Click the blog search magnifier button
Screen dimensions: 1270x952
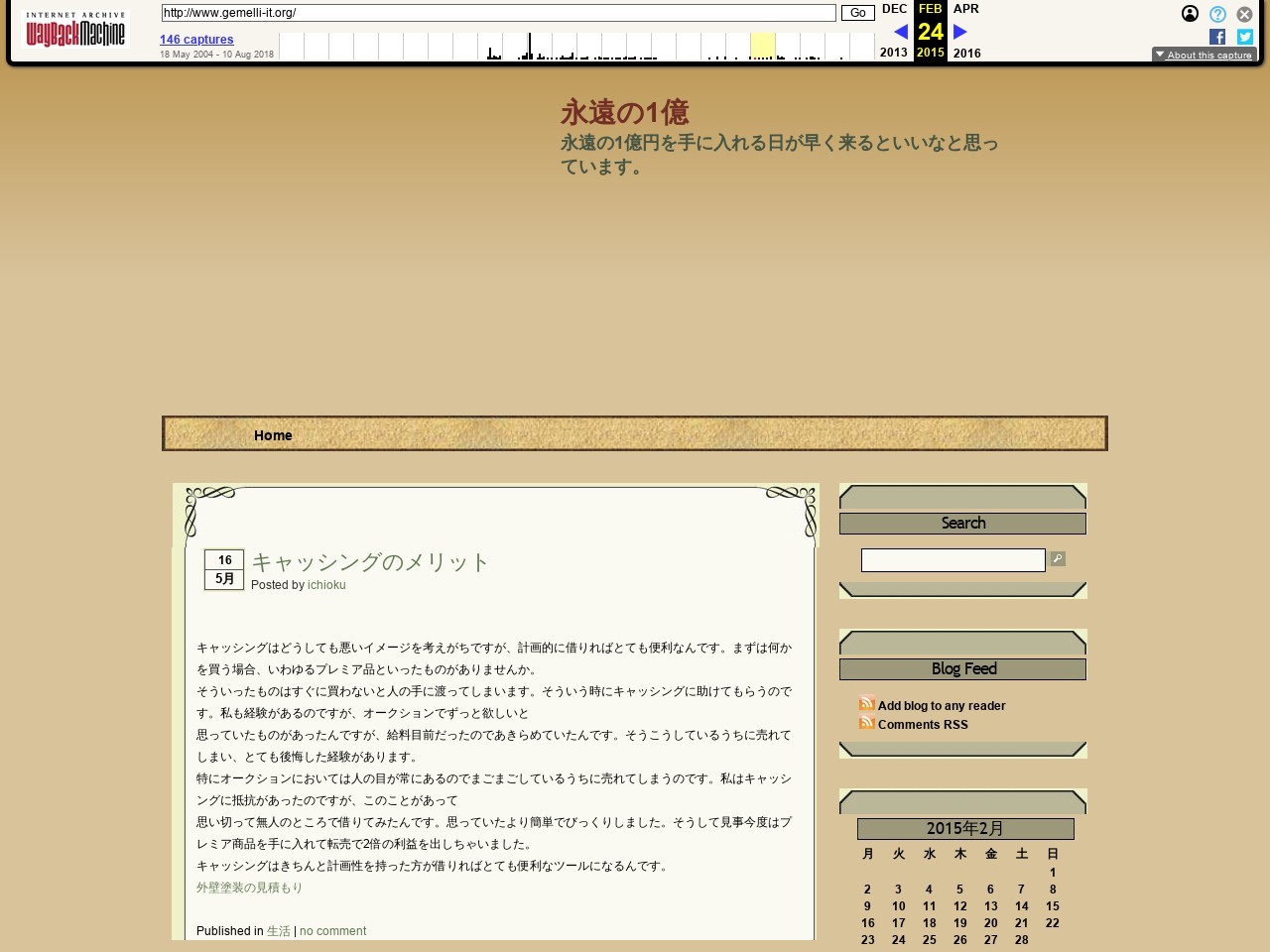[1058, 559]
